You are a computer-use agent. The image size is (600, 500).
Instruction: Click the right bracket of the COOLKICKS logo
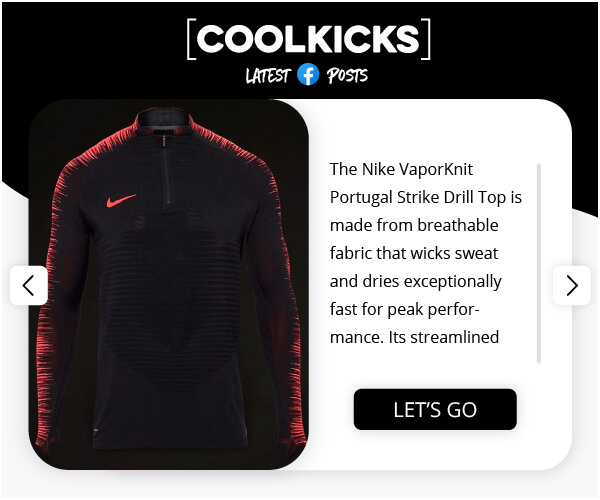(x=426, y=39)
